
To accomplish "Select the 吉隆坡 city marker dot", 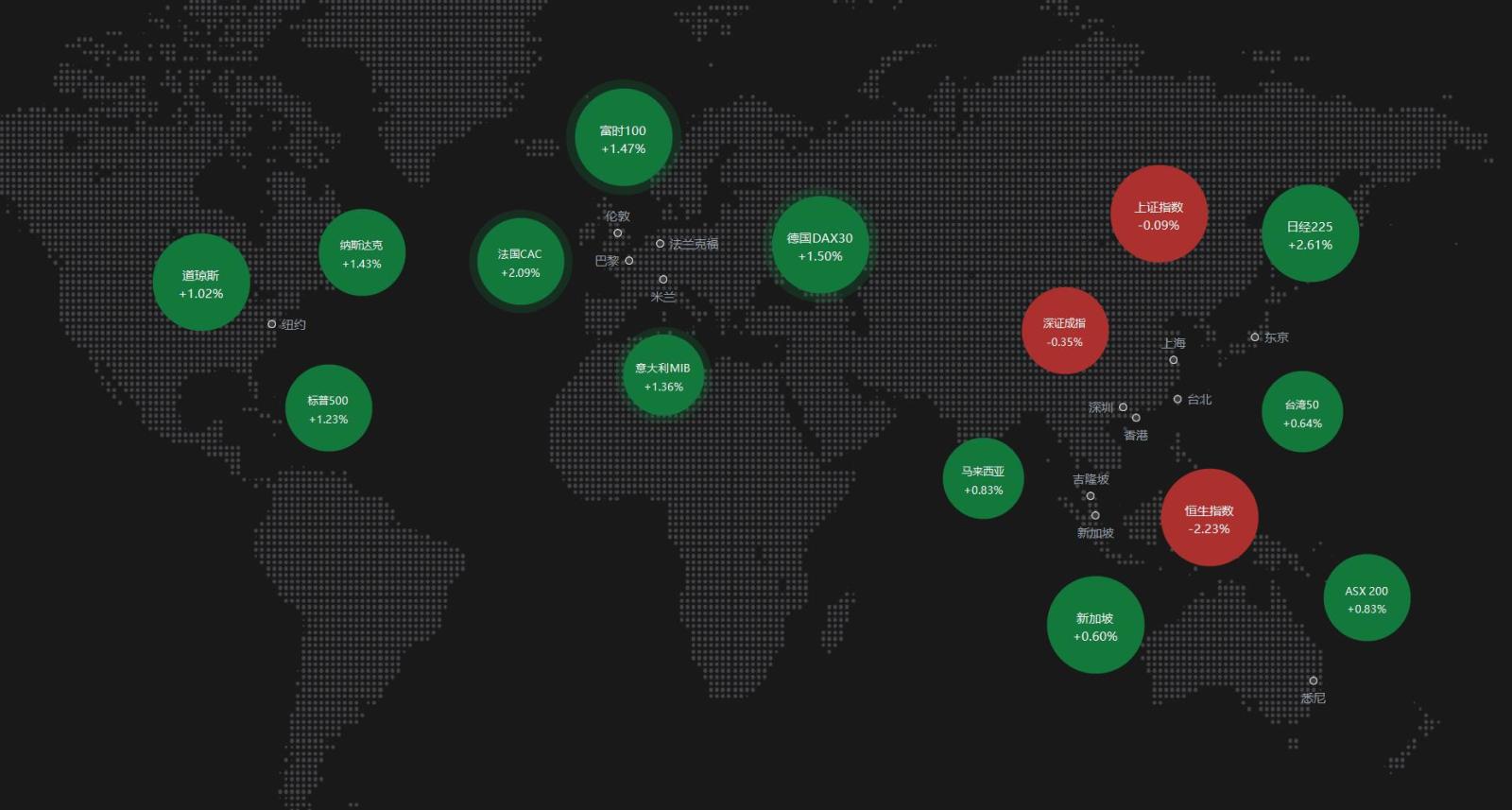I will 1091,496.
